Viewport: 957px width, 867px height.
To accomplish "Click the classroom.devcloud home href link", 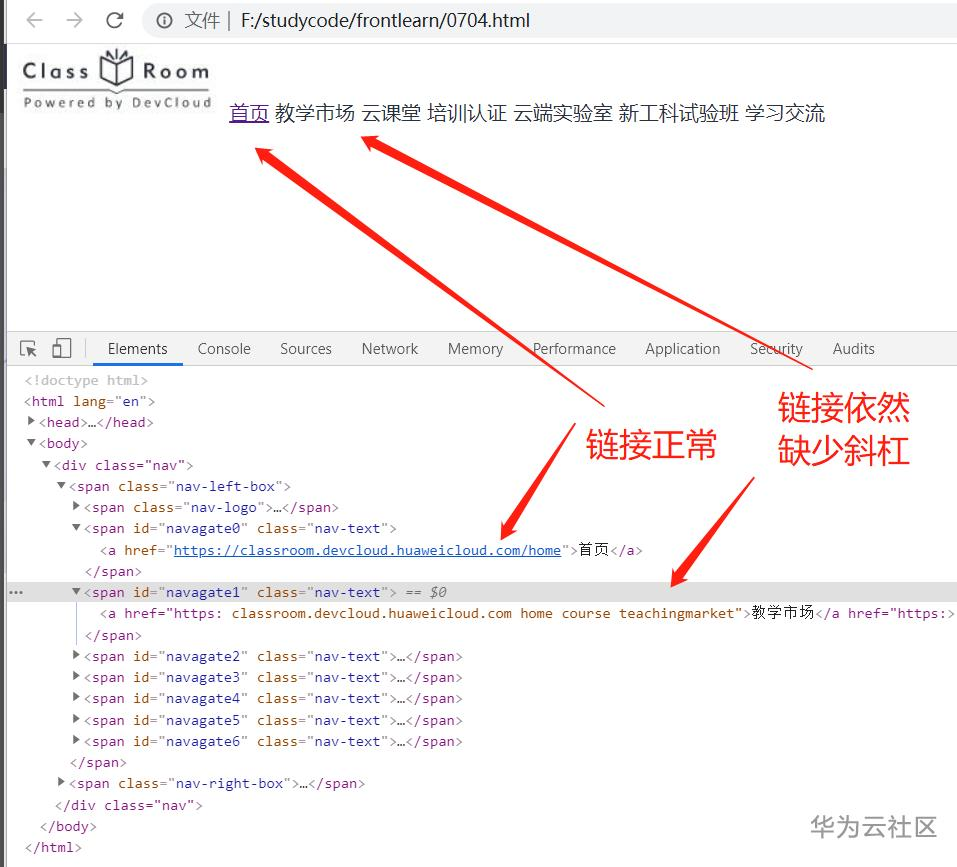I will click(x=367, y=550).
